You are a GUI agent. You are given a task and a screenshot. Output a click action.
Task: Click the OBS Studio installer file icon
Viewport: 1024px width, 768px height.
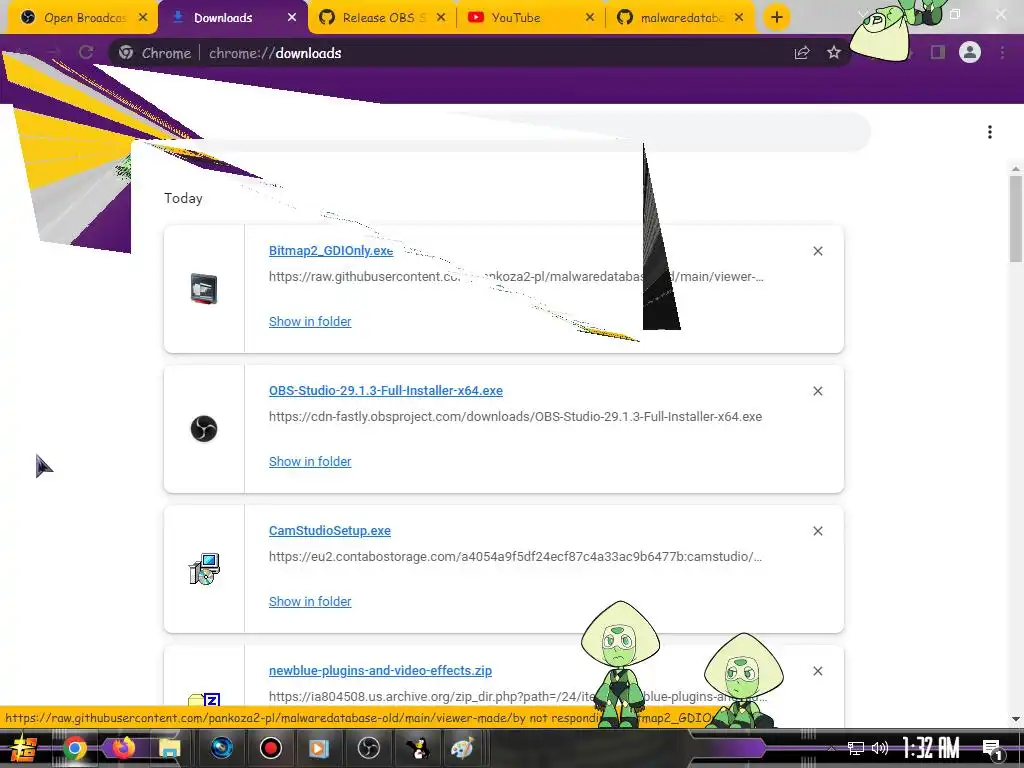204,429
